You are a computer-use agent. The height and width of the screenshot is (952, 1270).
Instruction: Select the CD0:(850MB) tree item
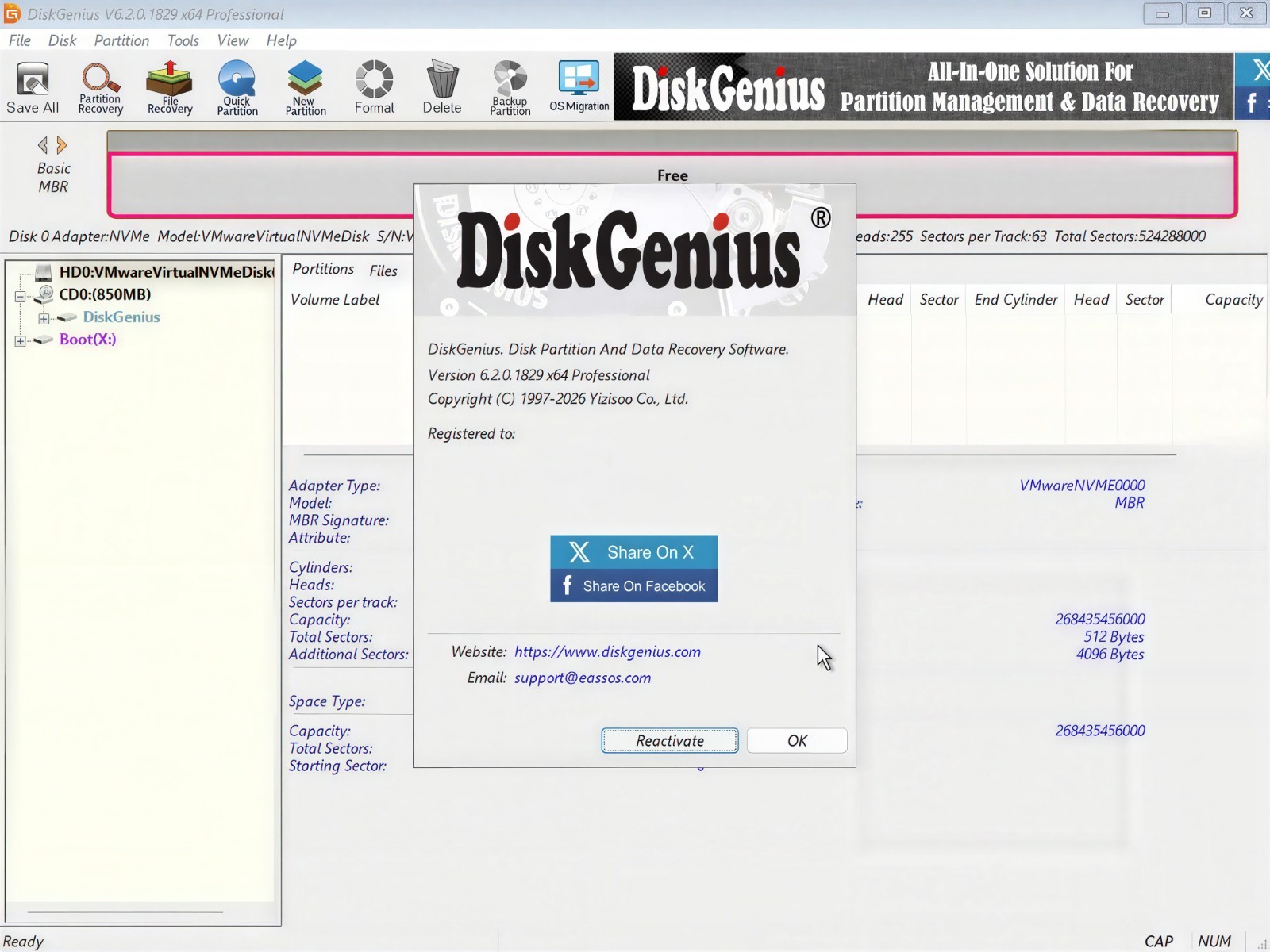pos(105,294)
